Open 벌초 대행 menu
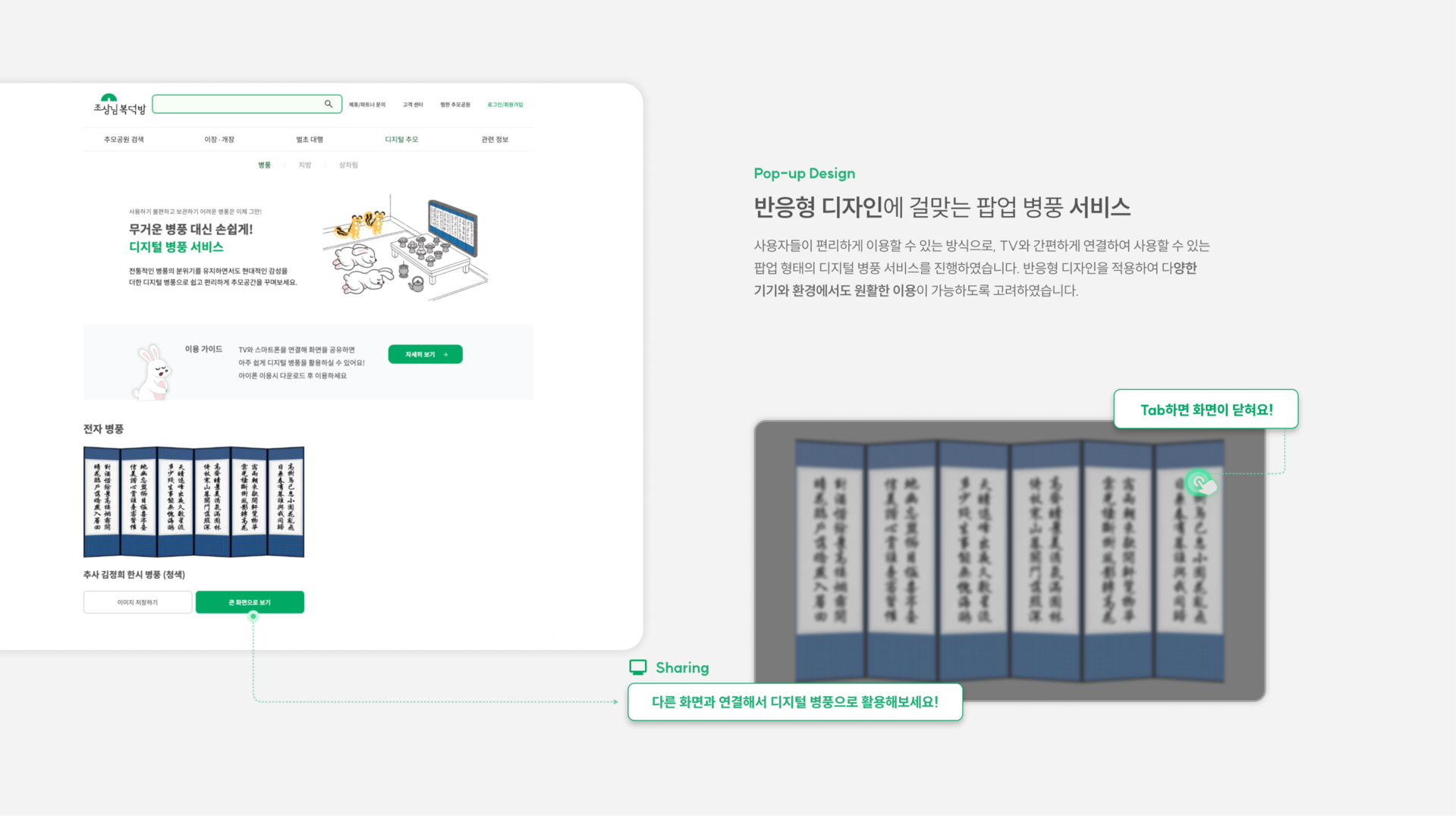The image size is (1456, 816). [310, 140]
